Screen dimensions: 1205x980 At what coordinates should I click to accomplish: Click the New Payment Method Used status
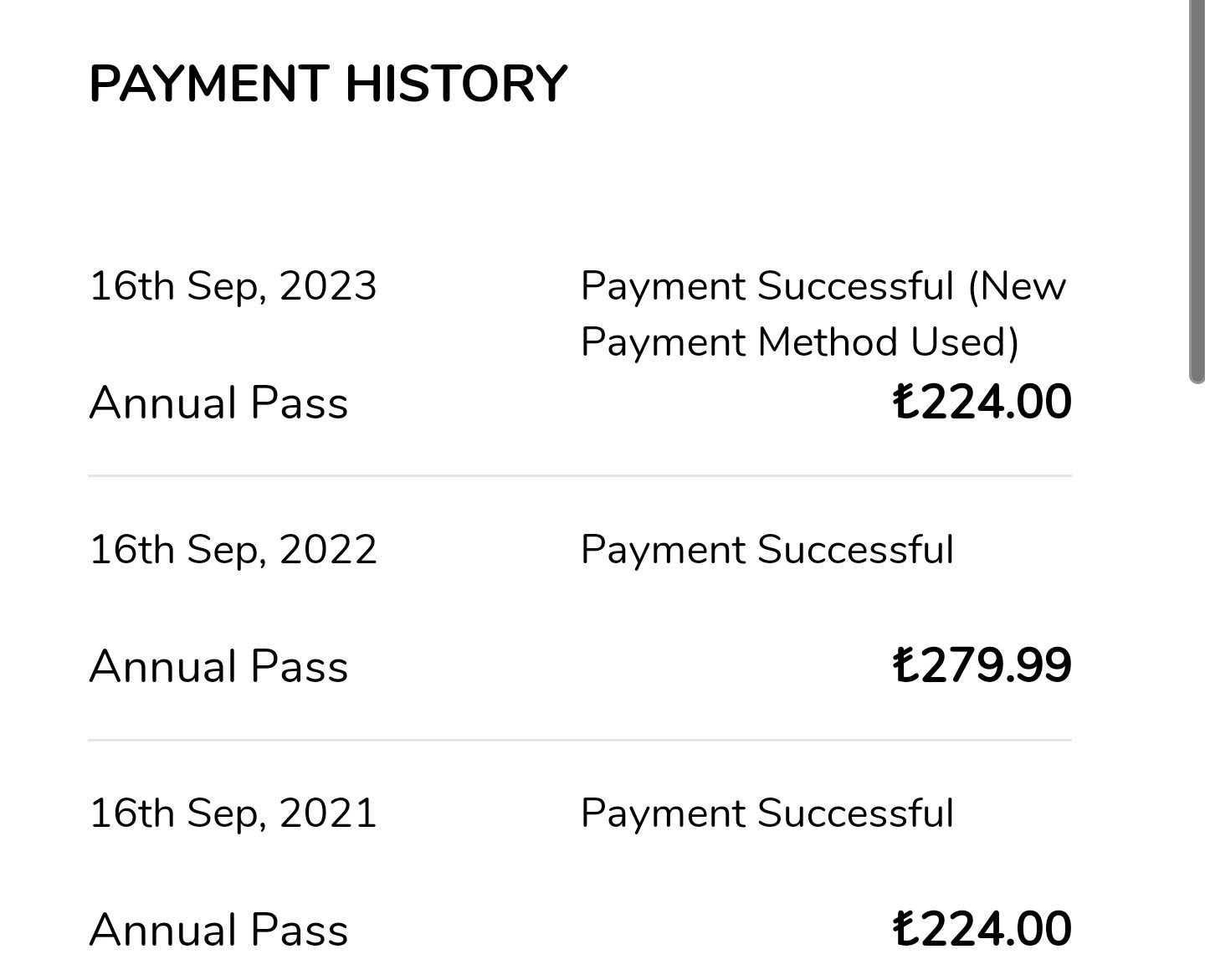pos(823,314)
